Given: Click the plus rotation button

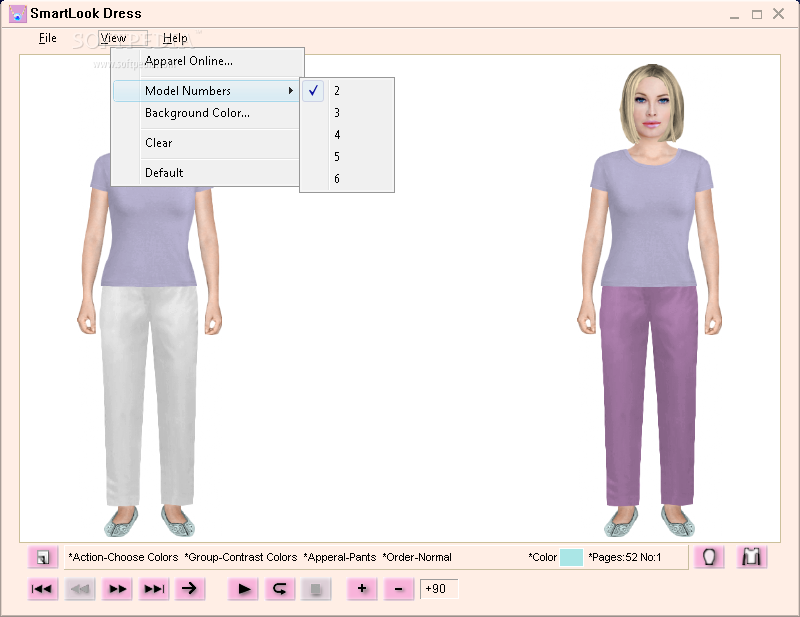Looking at the screenshot, I should pyautogui.click(x=362, y=589).
